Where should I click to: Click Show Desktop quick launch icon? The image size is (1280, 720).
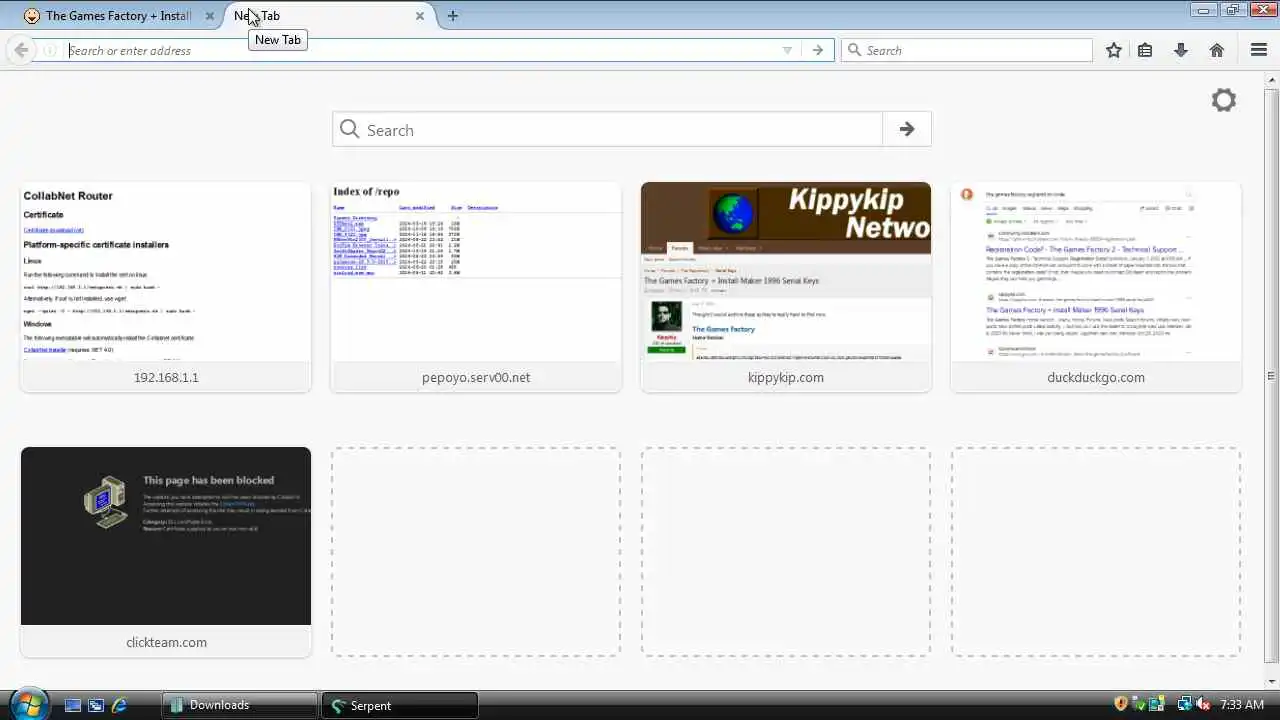coord(72,705)
